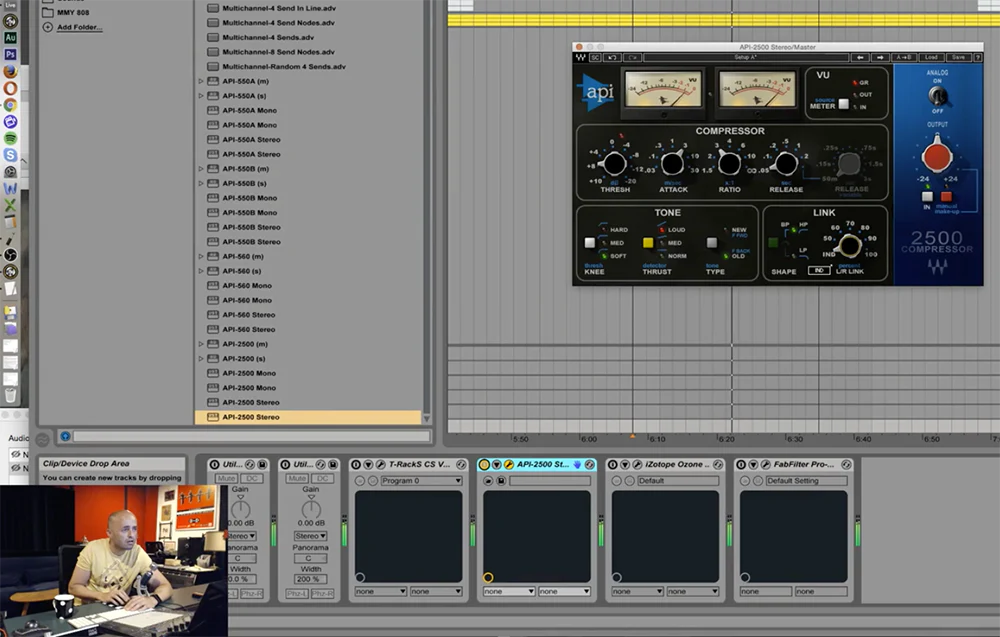Click the red Output knob on the compressor
1000x637 pixels.
[x=936, y=157]
